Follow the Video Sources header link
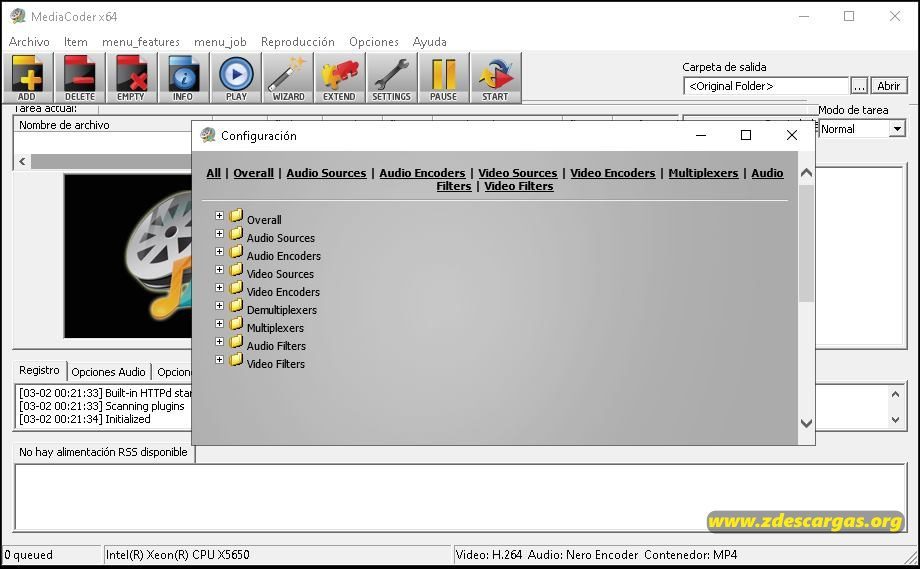The height and width of the screenshot is (569, 920). (x=518, y=173)
